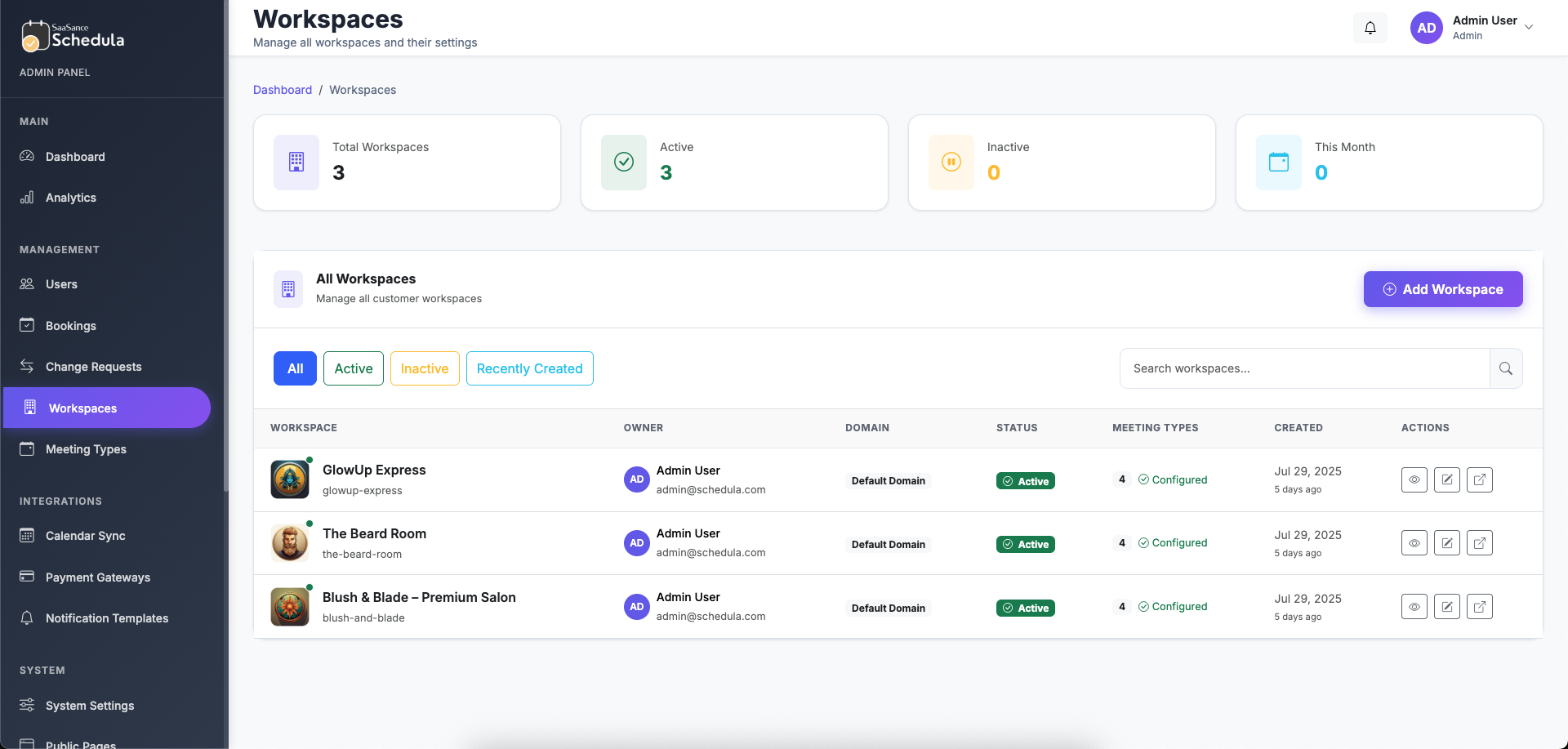The image size is (1568, 749).
Task: Open Calendar Sync under Integrations
Action: click(x=84, y=535)
